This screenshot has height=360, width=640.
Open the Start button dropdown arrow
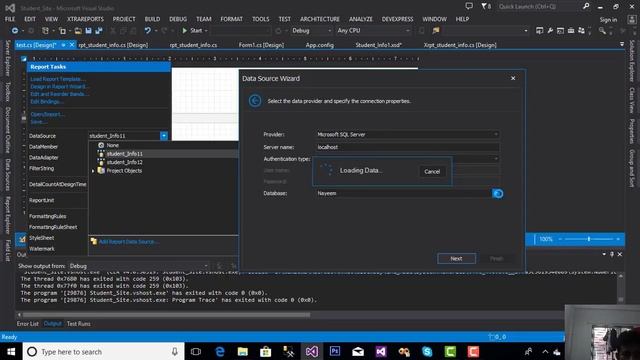[x=206, y=31]
